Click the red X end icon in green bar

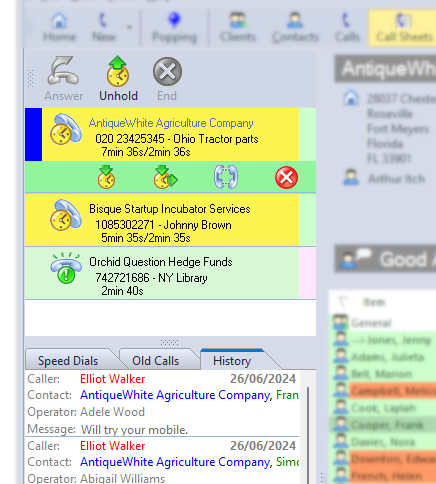[x=286, y=177]
